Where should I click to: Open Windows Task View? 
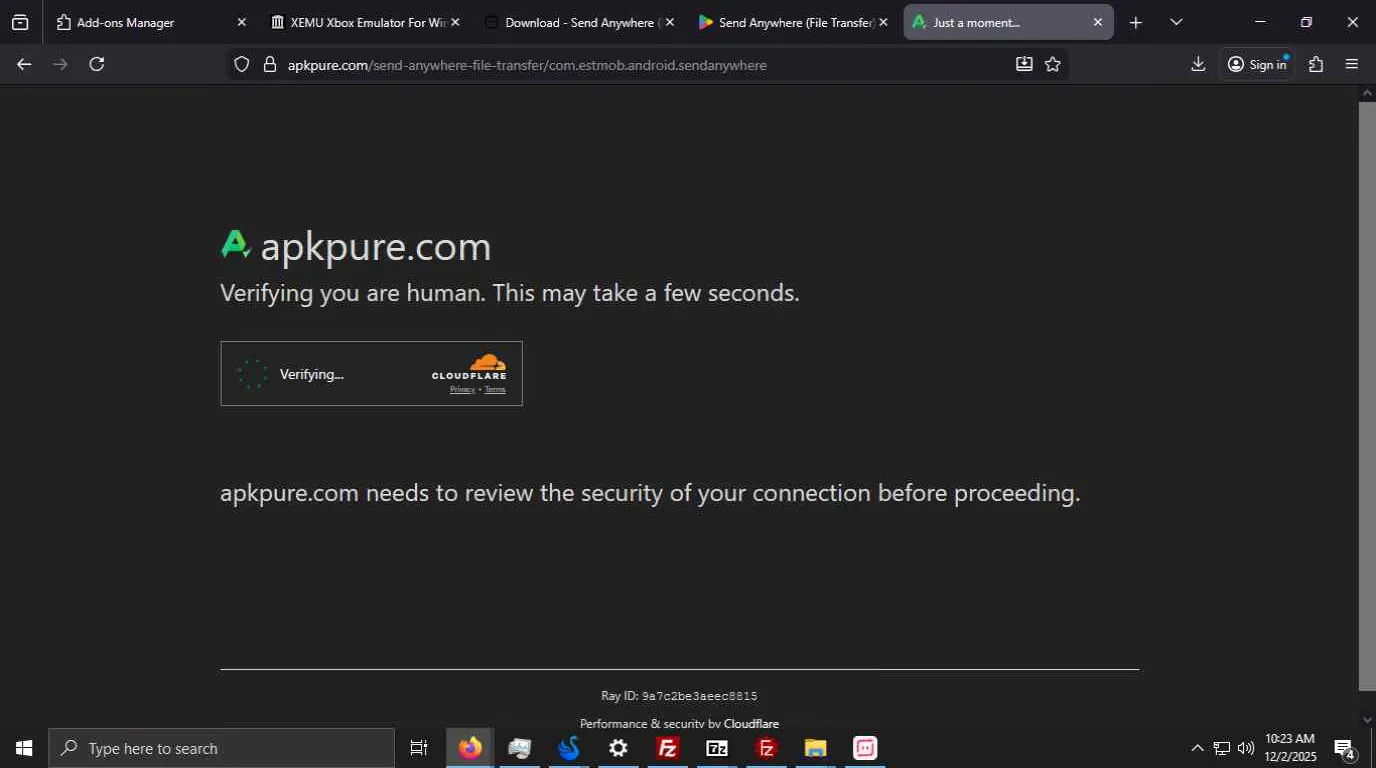pos(419,748)
